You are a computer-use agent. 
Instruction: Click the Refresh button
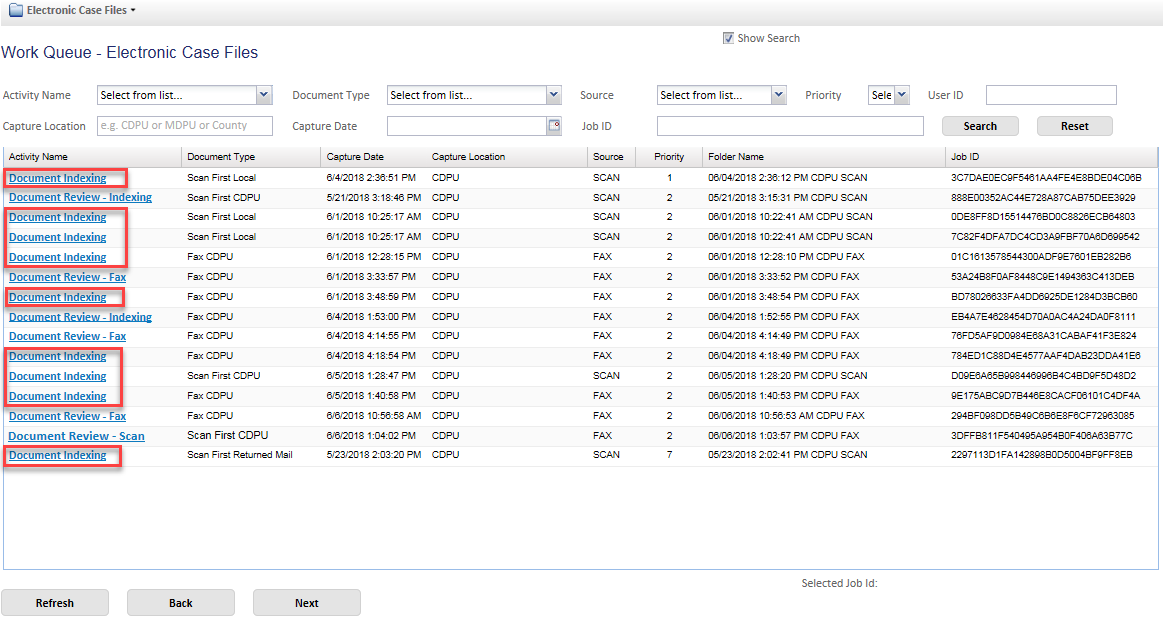pos(54,603)
